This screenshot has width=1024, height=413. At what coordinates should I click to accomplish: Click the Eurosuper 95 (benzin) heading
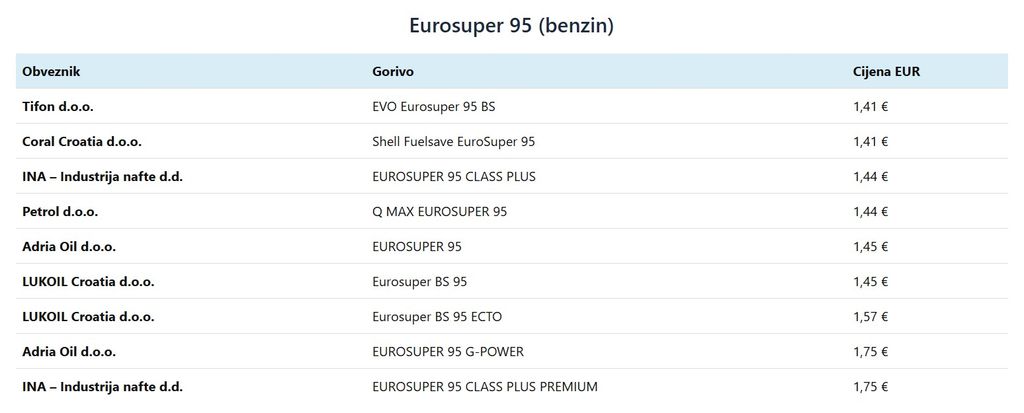pos(511,26)
